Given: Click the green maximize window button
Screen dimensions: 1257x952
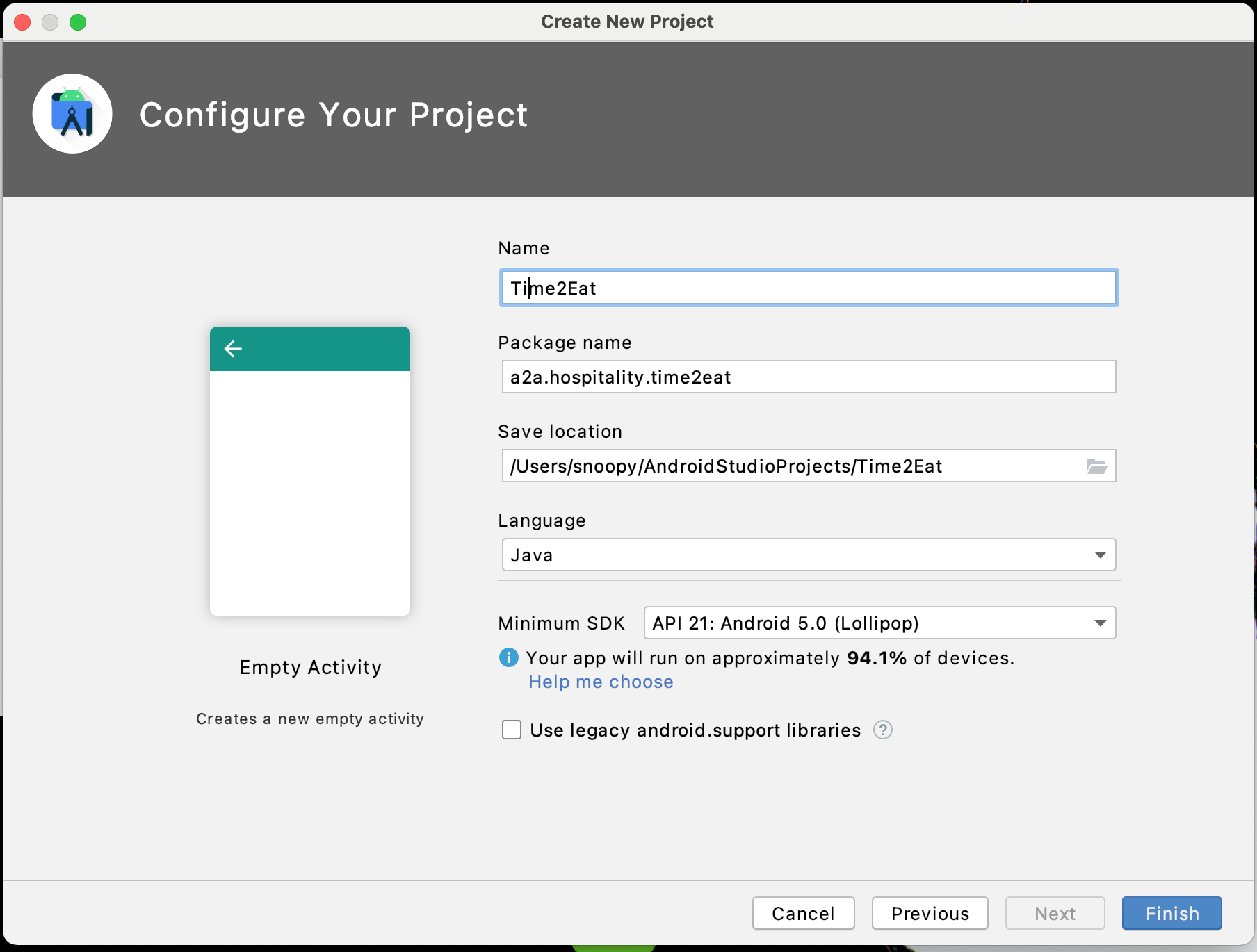Looking at the screenshot, I should click(78, 22).
